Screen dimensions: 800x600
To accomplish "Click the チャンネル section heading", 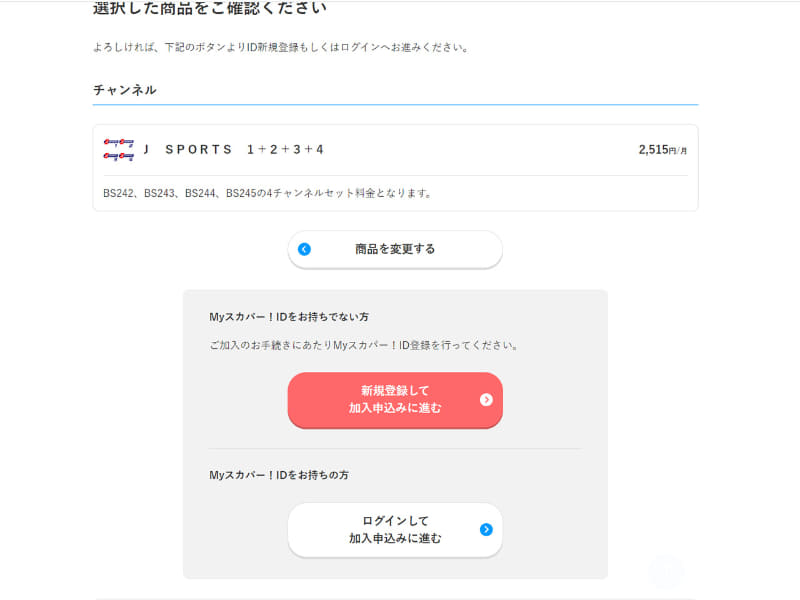I will pyautogui.click(x=122, y=90).
